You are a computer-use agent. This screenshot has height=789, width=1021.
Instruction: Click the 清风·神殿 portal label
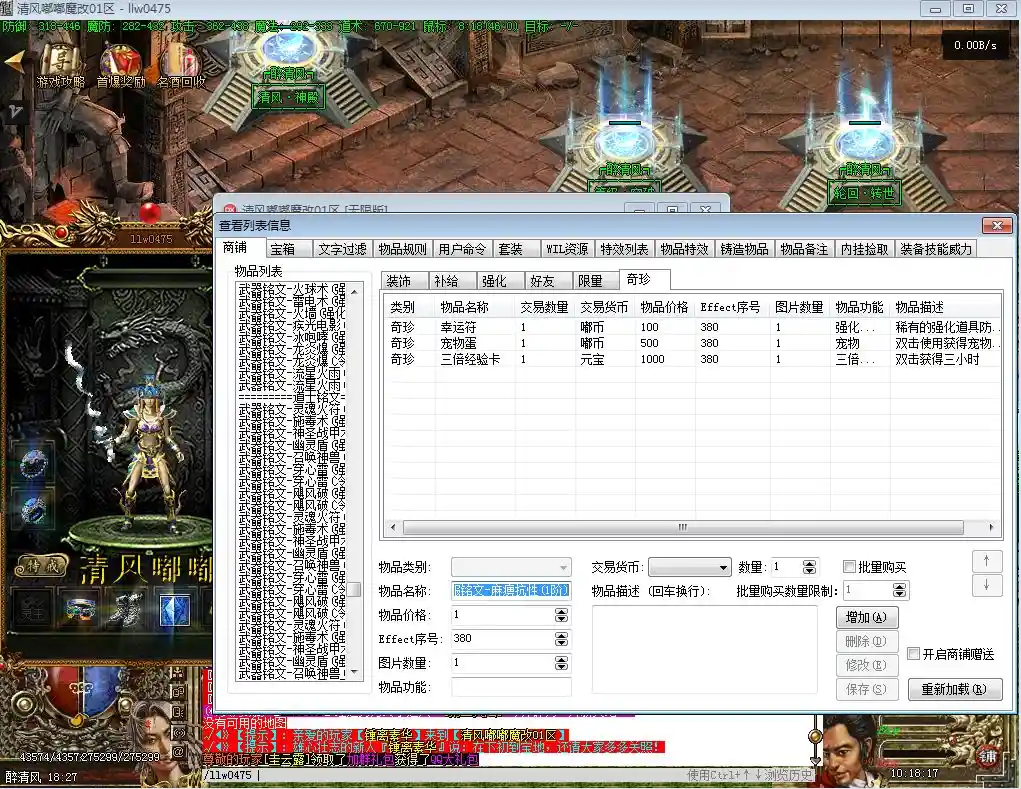click(288, 98)
